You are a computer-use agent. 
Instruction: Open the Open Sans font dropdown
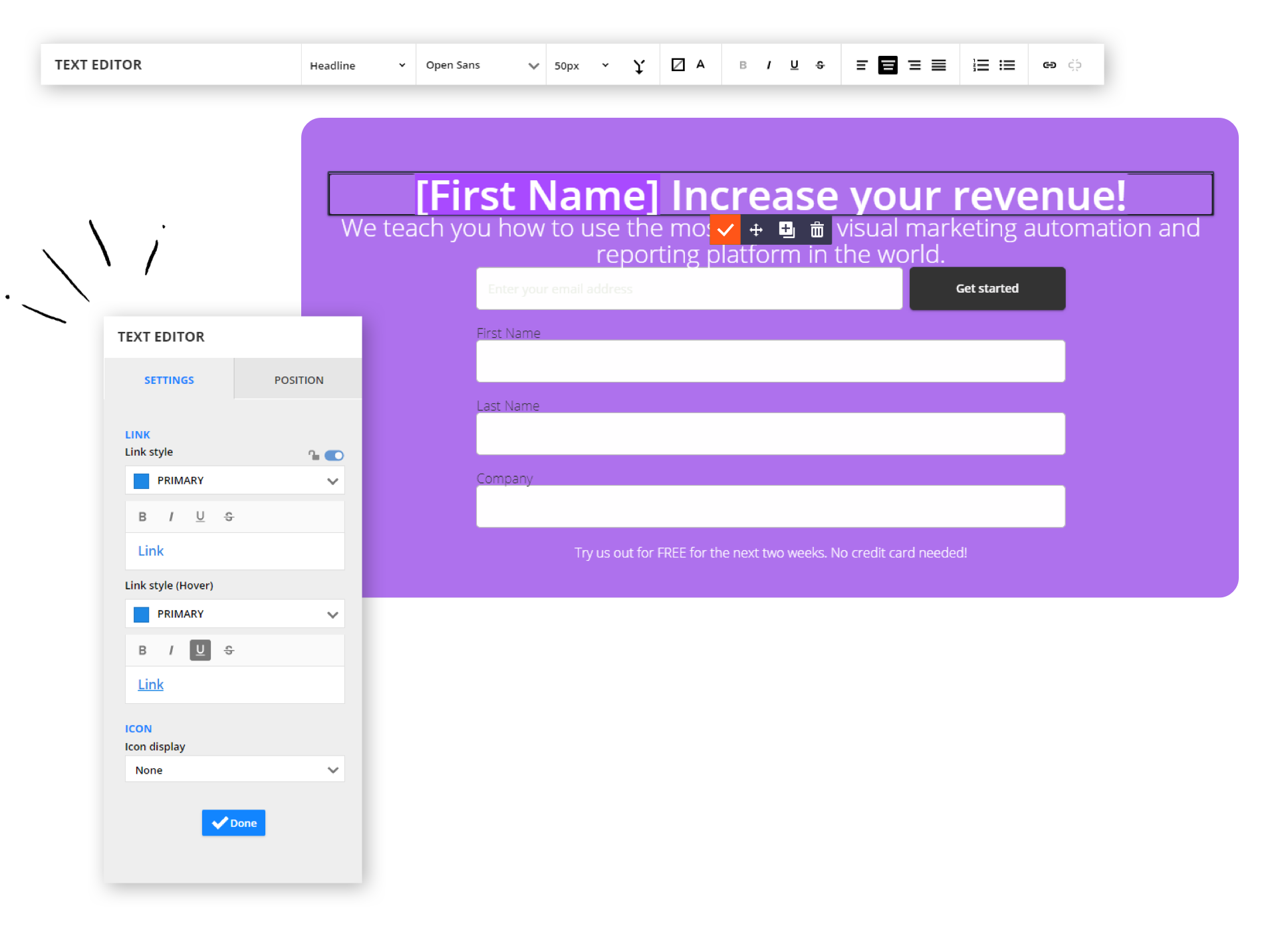[480, 65]
